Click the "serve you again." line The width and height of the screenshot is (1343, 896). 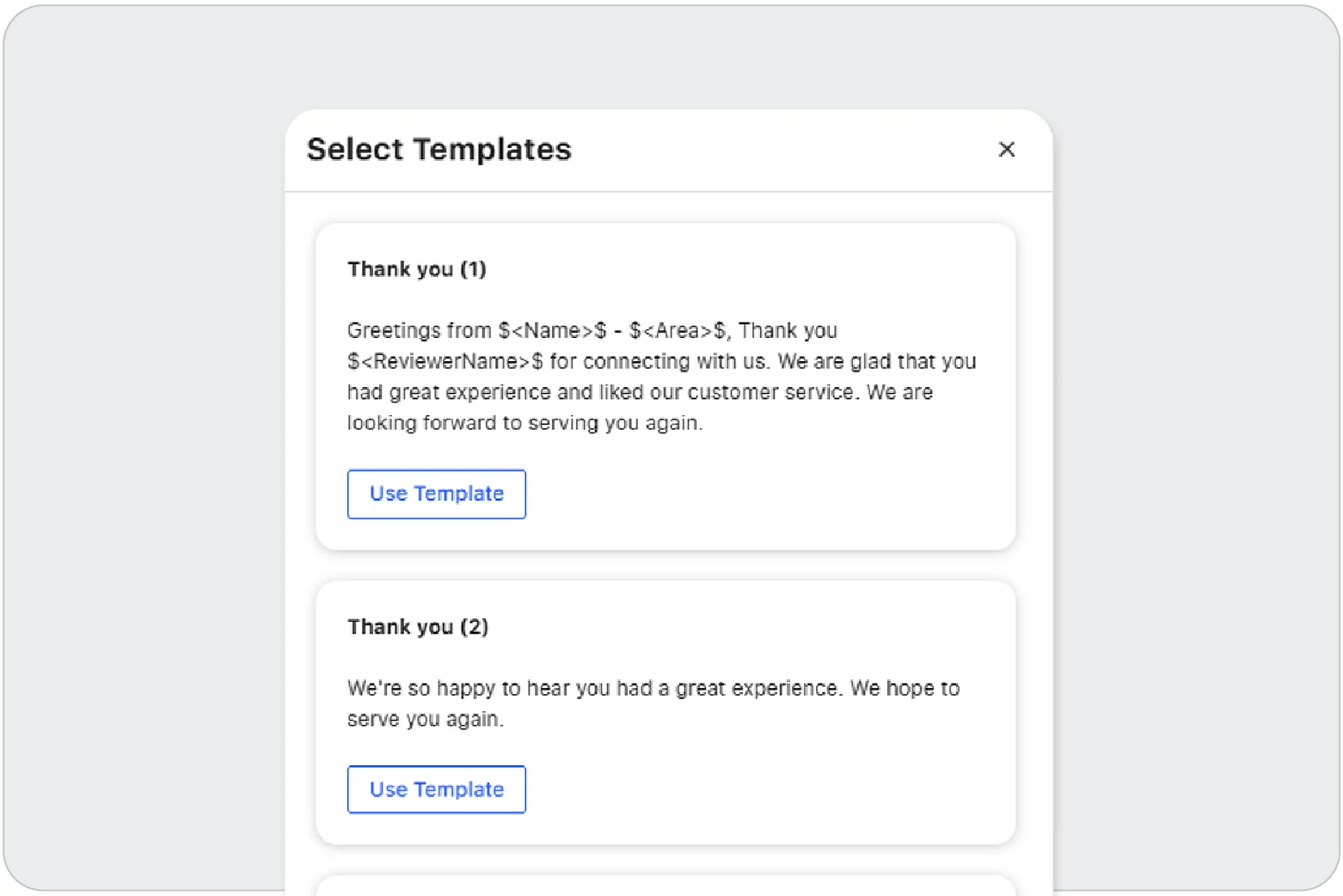coord(425,720)
